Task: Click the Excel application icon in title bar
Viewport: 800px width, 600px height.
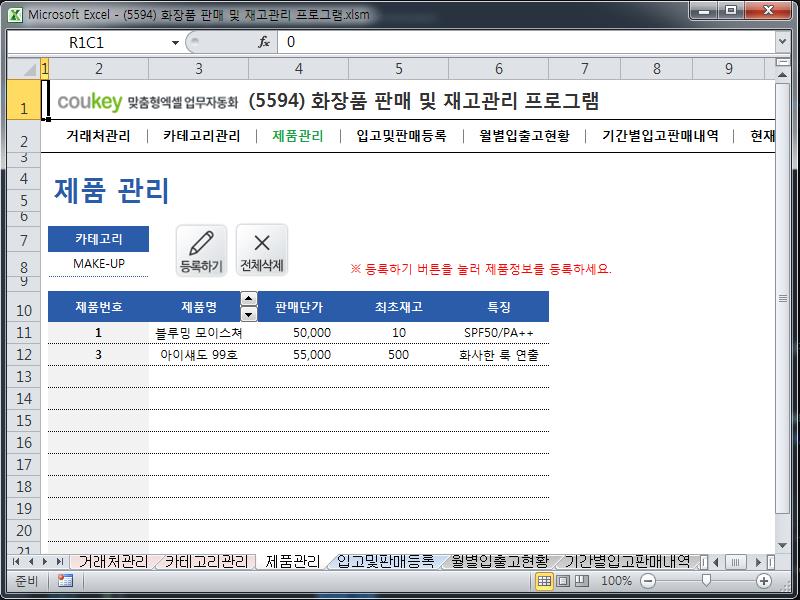Action: [16, 14]
